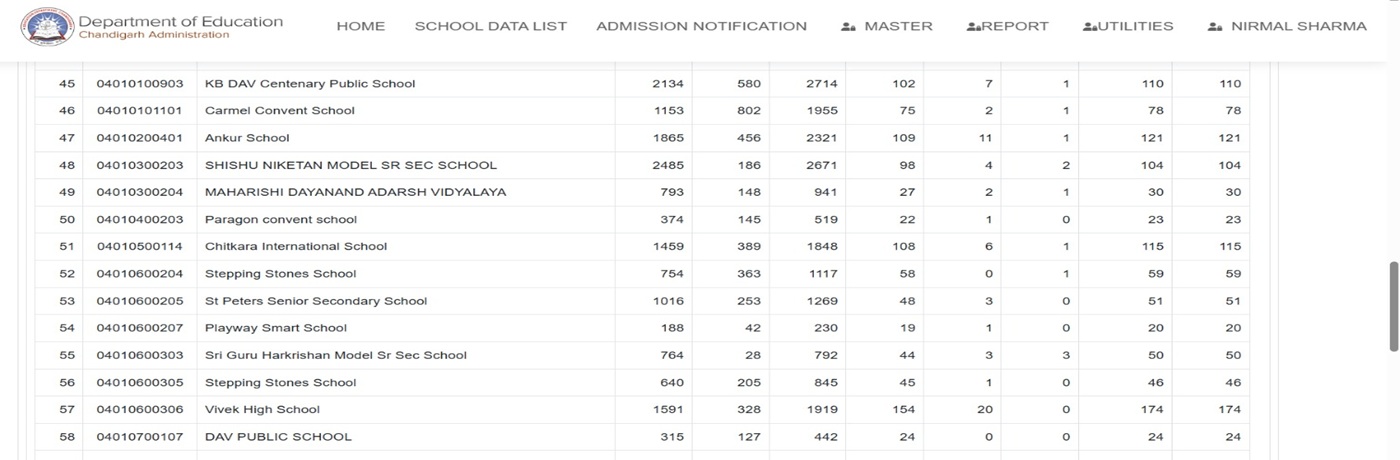Viewport: 1400px width, 460px height.
Task: Click school code 04010600306
Action: 140,409
